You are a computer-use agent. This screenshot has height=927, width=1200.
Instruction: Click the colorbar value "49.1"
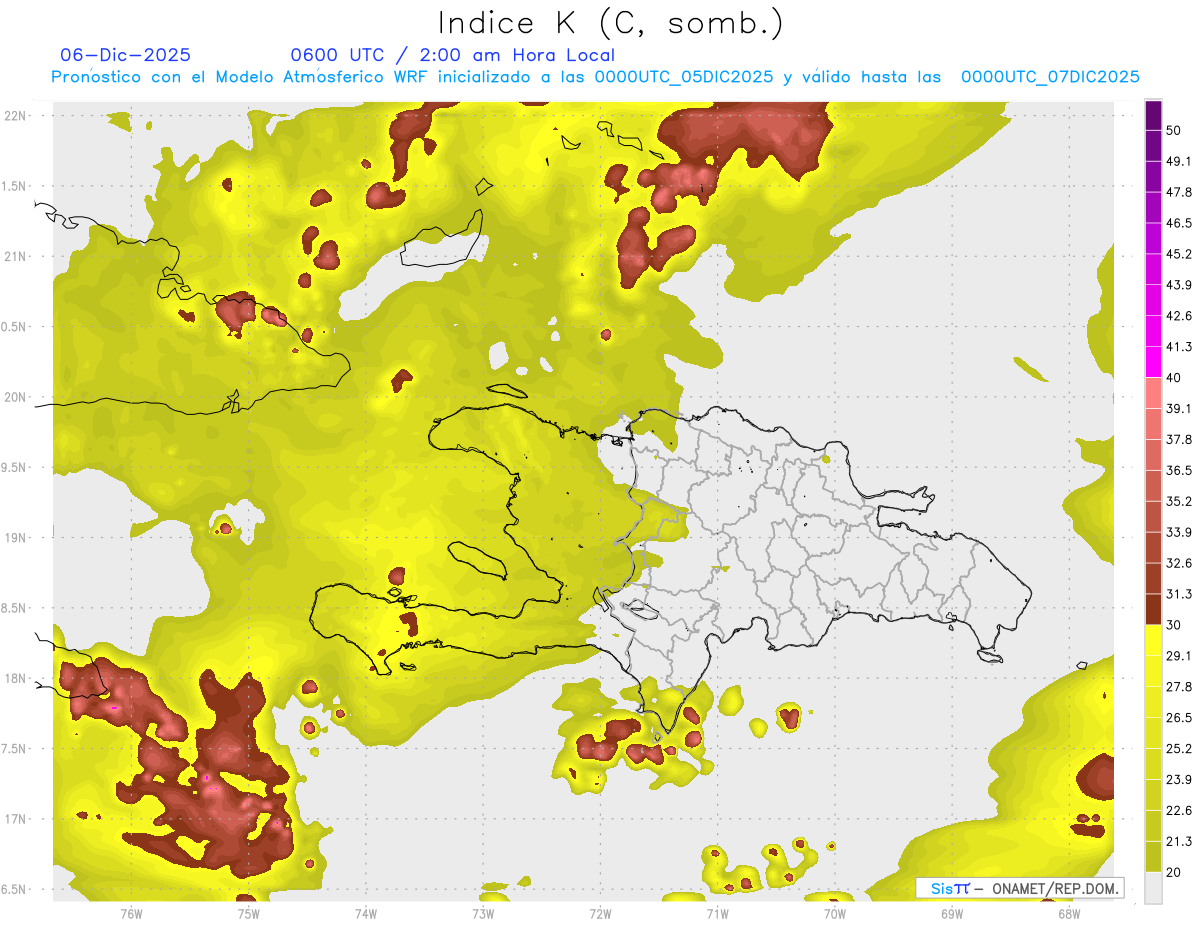coord(1179,161)
